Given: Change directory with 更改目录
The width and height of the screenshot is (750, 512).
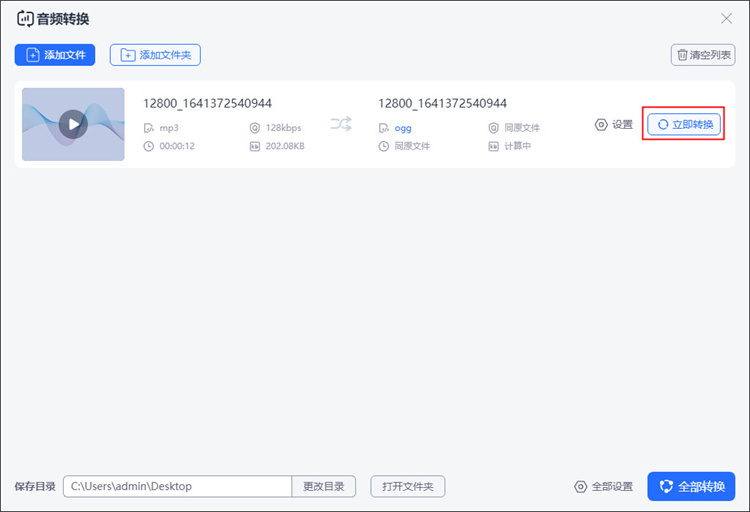Looking at the screenshot, I should 324,486.
